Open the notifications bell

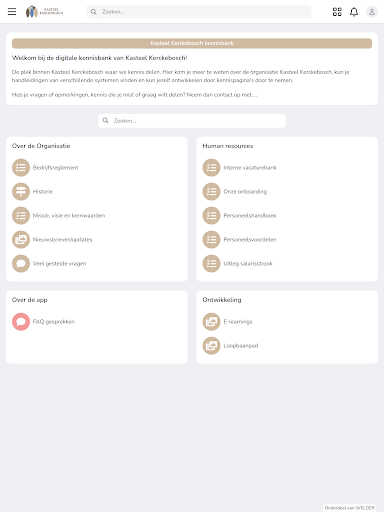click(x=354, y=12)
